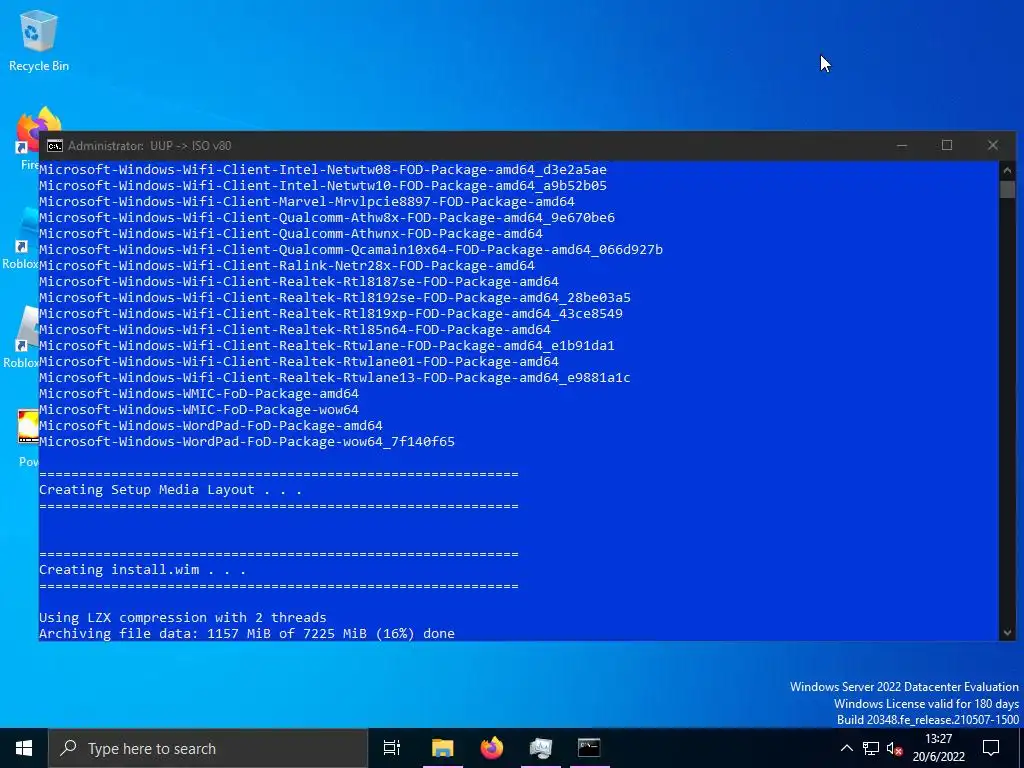Click 'Using LZX compression with 2 threads'
1024x768 pixels.
(x=183, y=617)
